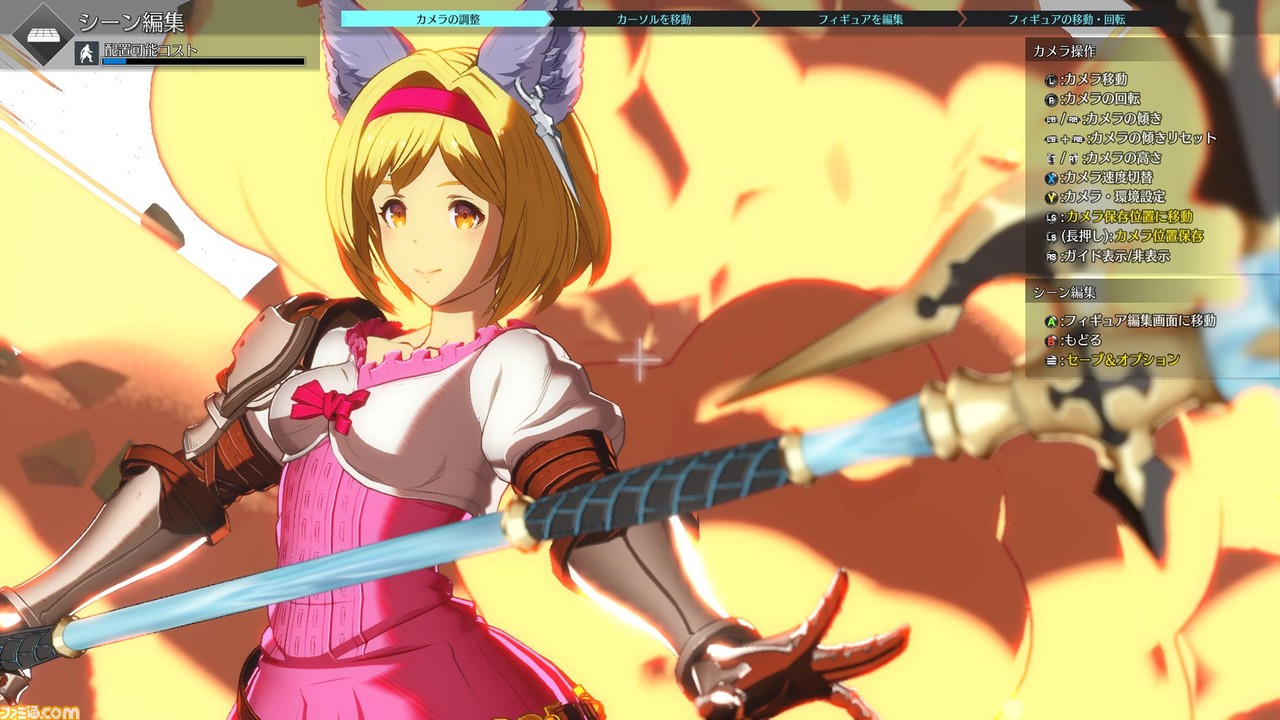Viewport: 1280px width, 720px height.
Task: Click the Y button icon for カメラ・環境設定
Action: tap(1051, 197)
